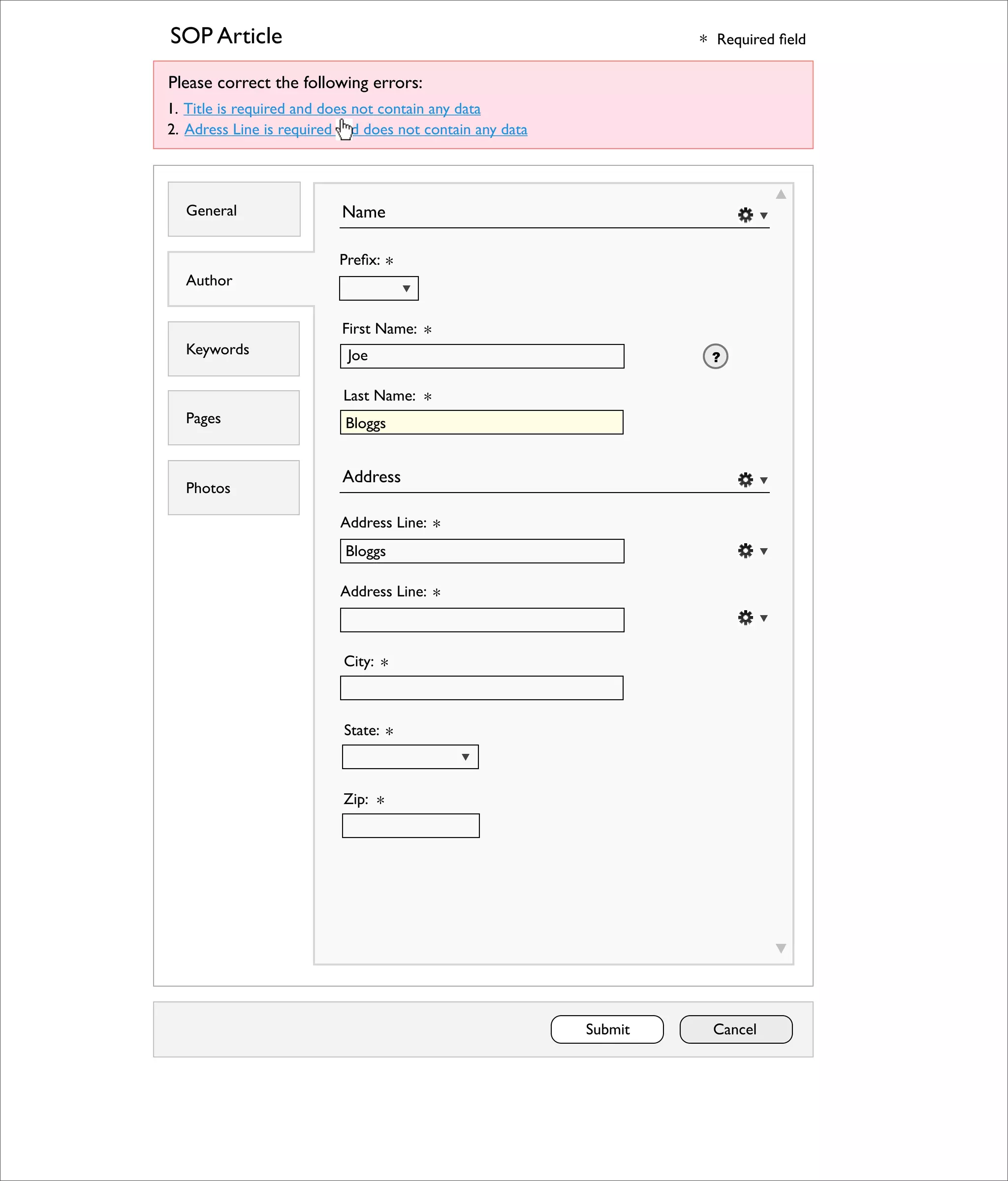Click gear icon beside empty Address Line field
1008x1181 pixels.
(x=745, y=618)
